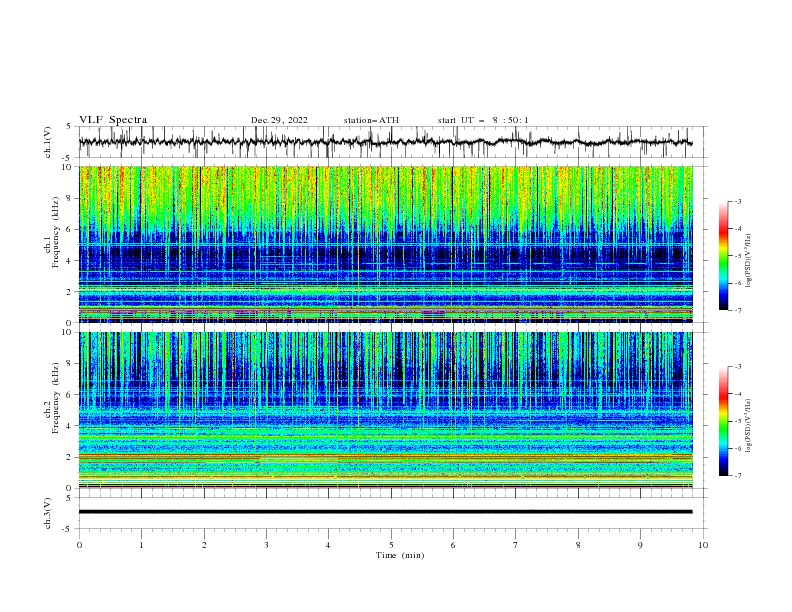Click the ch.1 colorbar "log(PSD)(V²/Hz)" label

[749, 261]
